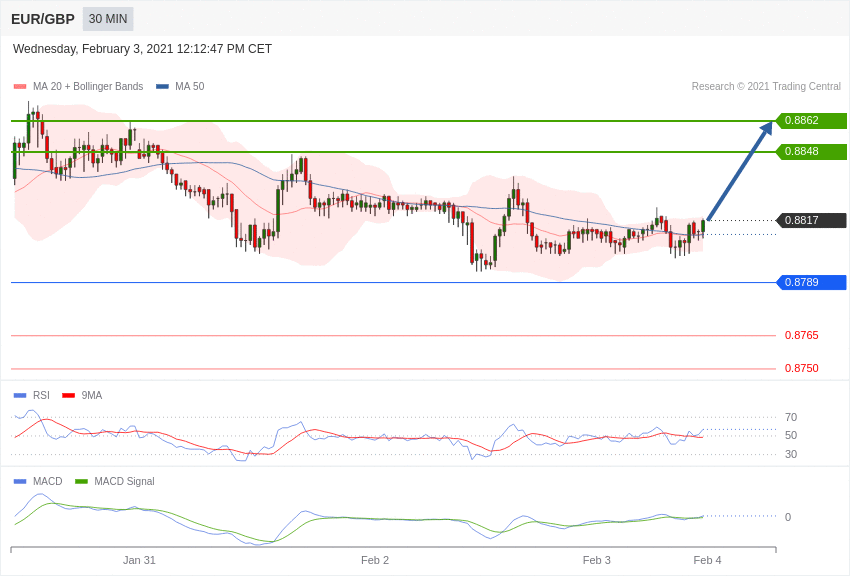850x576 pixels.
Task: Click the MA 20 + Bollinger Bands legend swatch
Action: [20, 87]
